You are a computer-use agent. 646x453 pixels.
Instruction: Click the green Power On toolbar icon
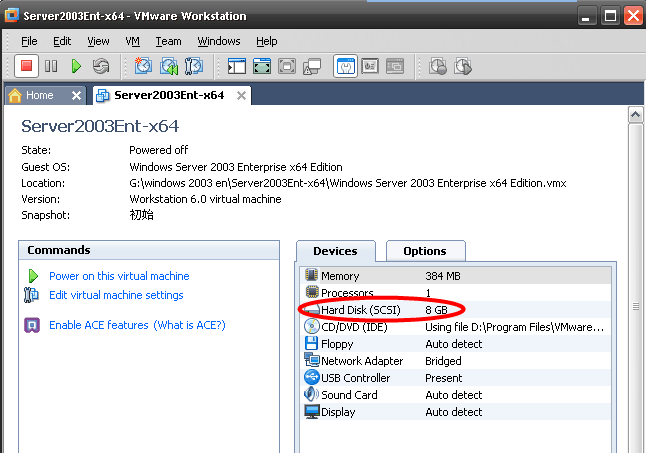[x=76, y=66]
